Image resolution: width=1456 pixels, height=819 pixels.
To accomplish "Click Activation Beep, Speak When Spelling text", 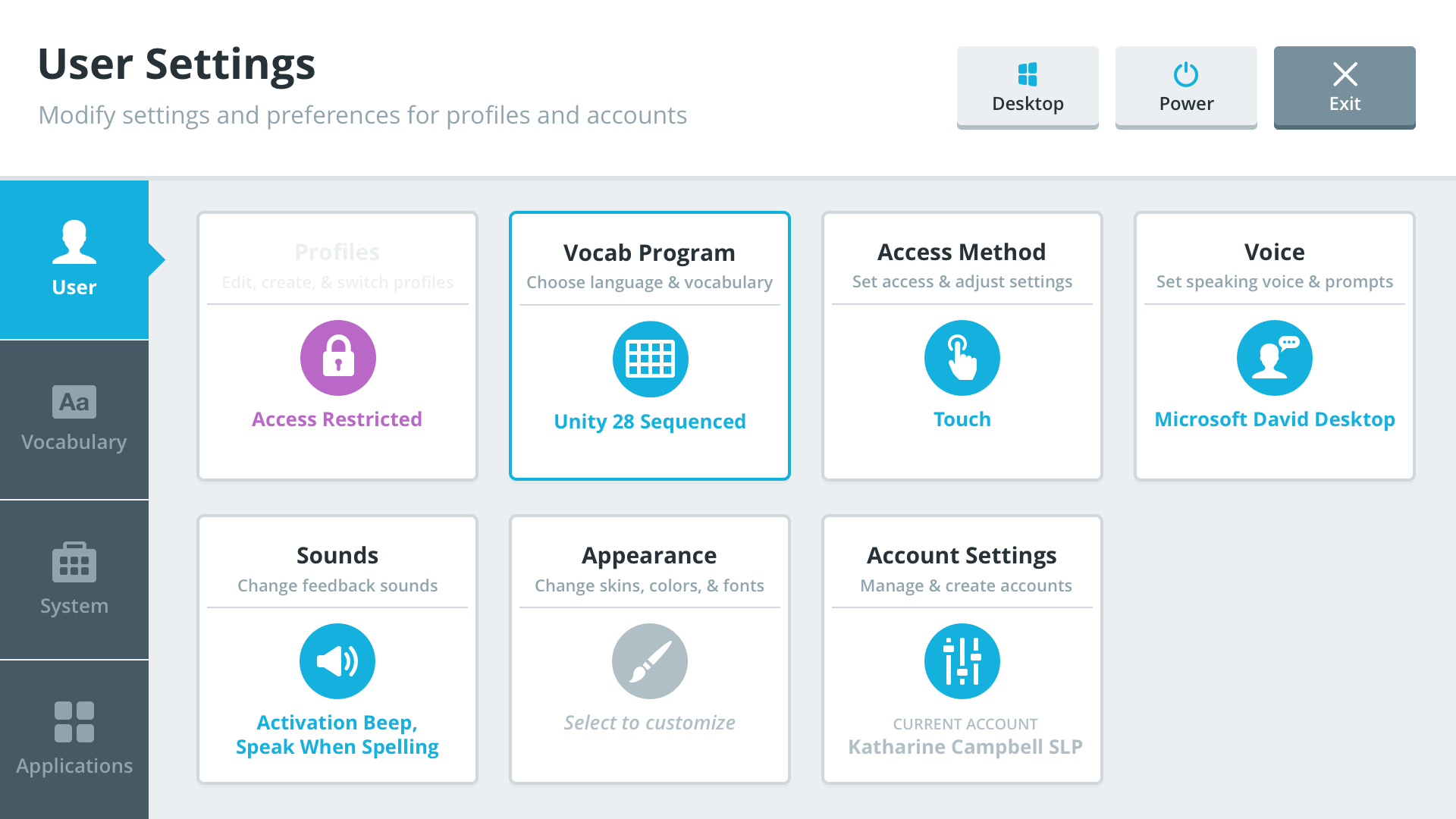I will 337,735.
